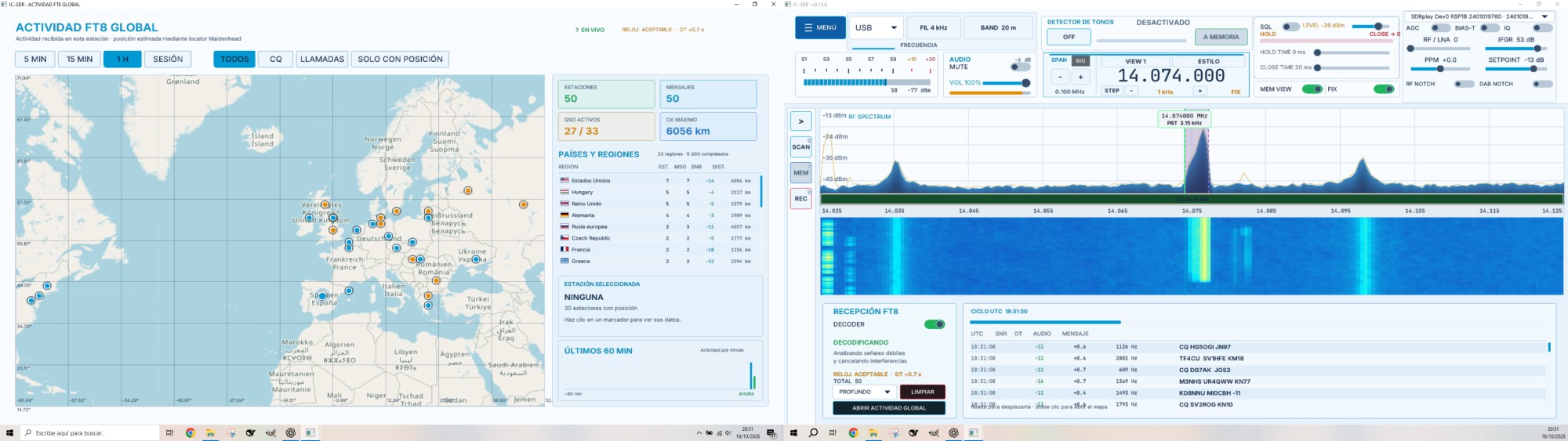The height and width of the screenshot is (441, 1568).
Task: Adjust the SQL LEVEL slider
Action: coord(1371,27)
